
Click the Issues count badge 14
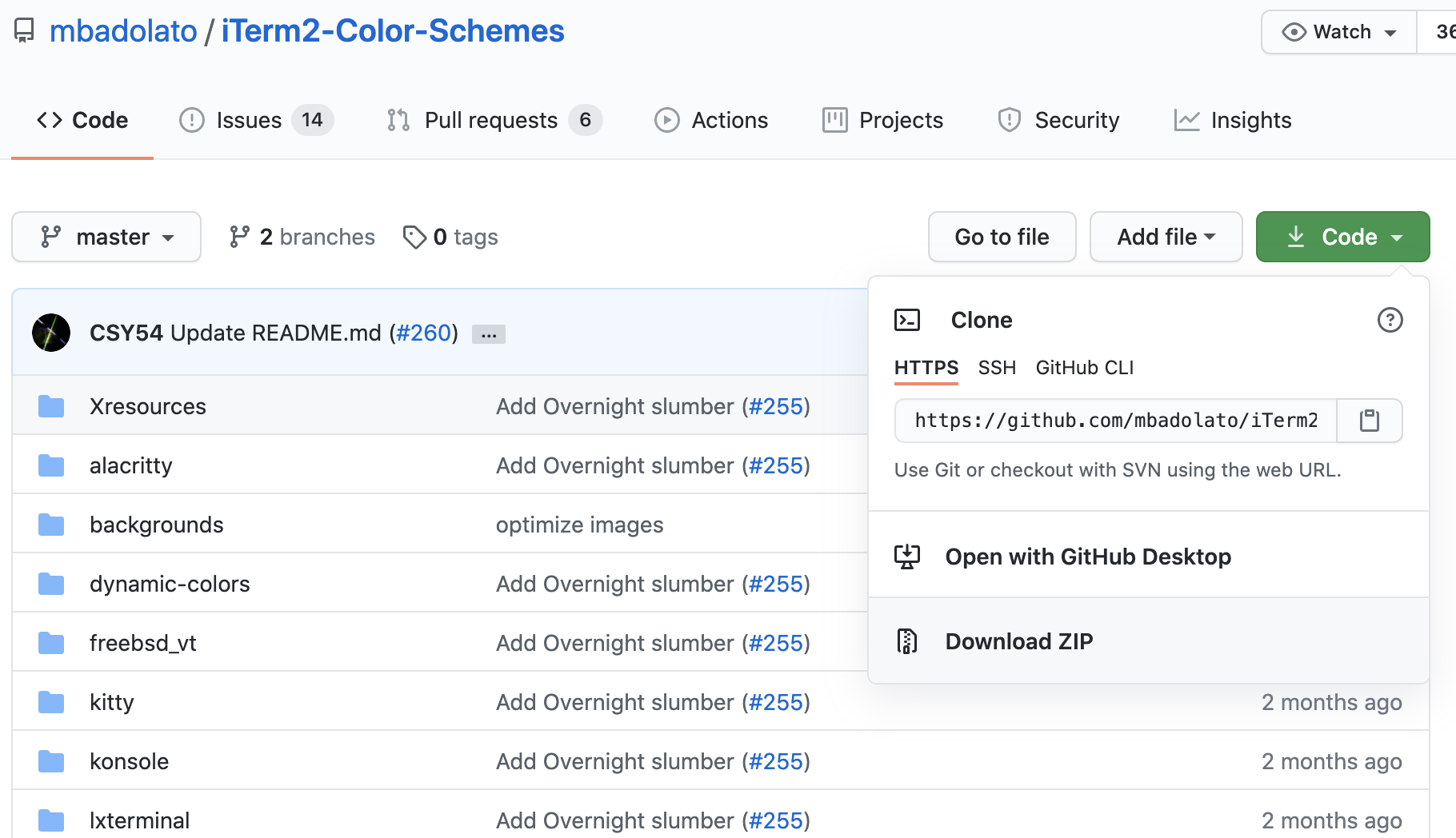312,120
